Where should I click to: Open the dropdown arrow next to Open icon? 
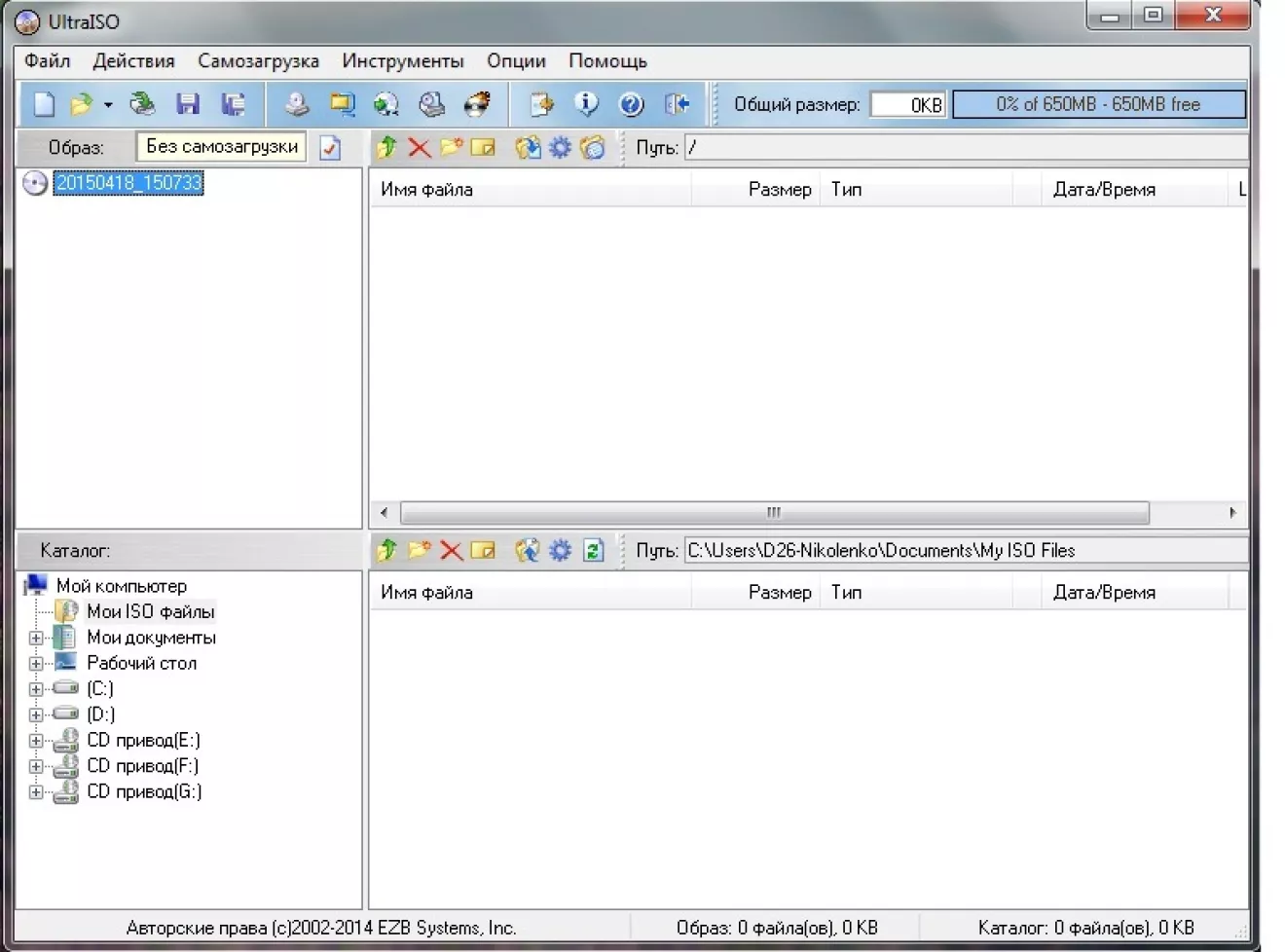(108, 105)
